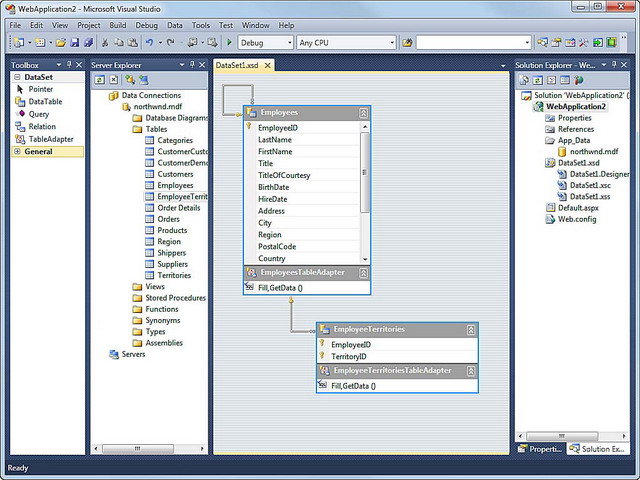Open the Build menu

pos(118,25)
